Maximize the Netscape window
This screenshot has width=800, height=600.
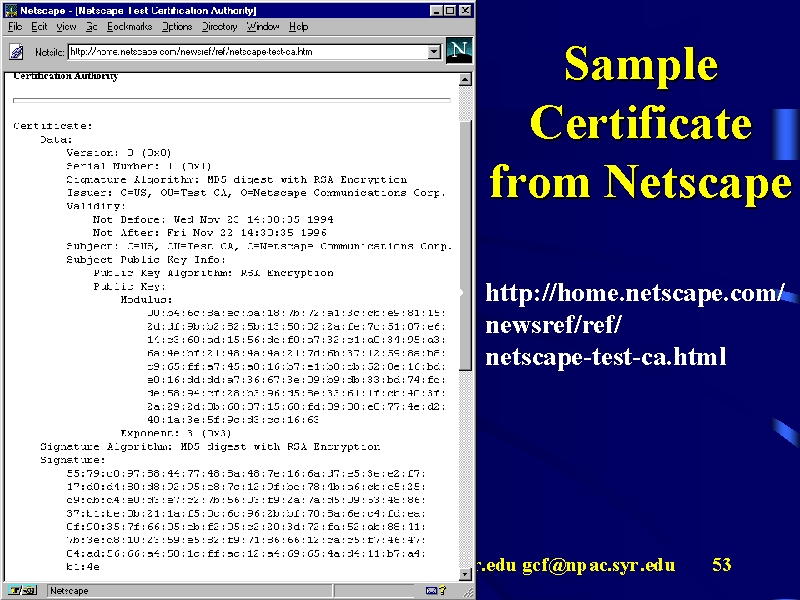pos(449,10)
